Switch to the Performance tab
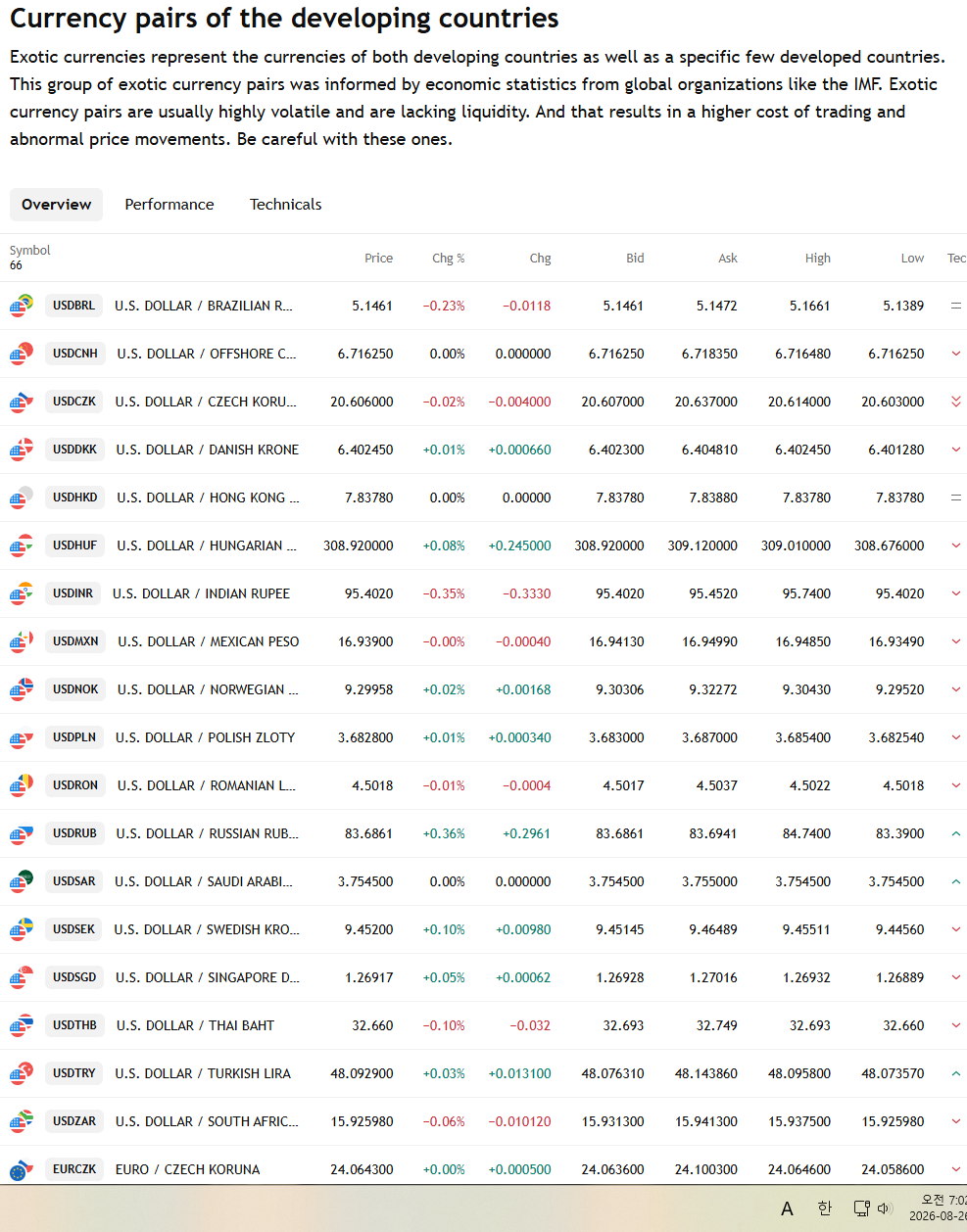 (x=169, y=205)
